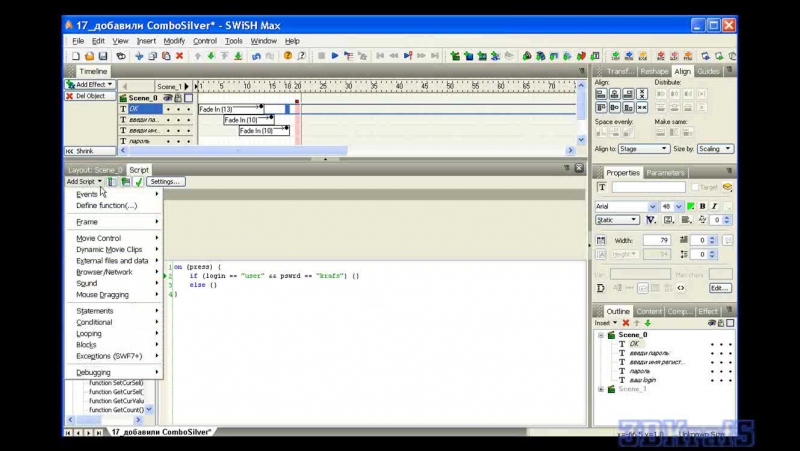The width and height of the screenshot is (800, 451).
Task: Click the red Delete X toolbar icon
Action: [180, 56]
